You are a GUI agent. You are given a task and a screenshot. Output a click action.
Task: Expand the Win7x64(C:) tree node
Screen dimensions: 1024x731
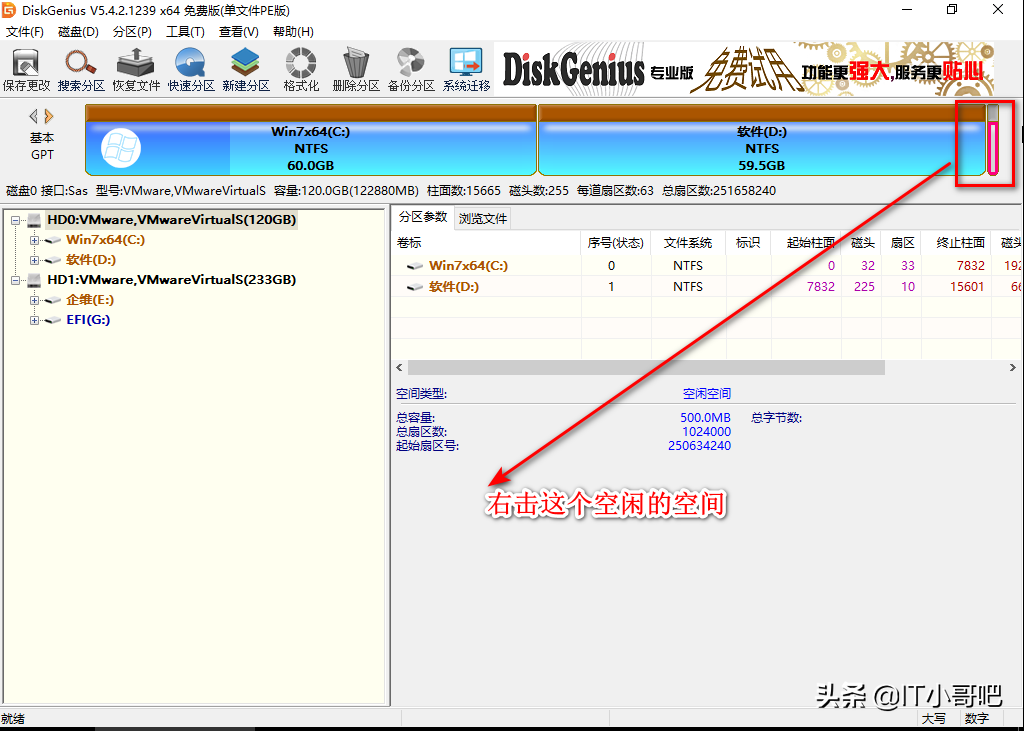(34, 240)
